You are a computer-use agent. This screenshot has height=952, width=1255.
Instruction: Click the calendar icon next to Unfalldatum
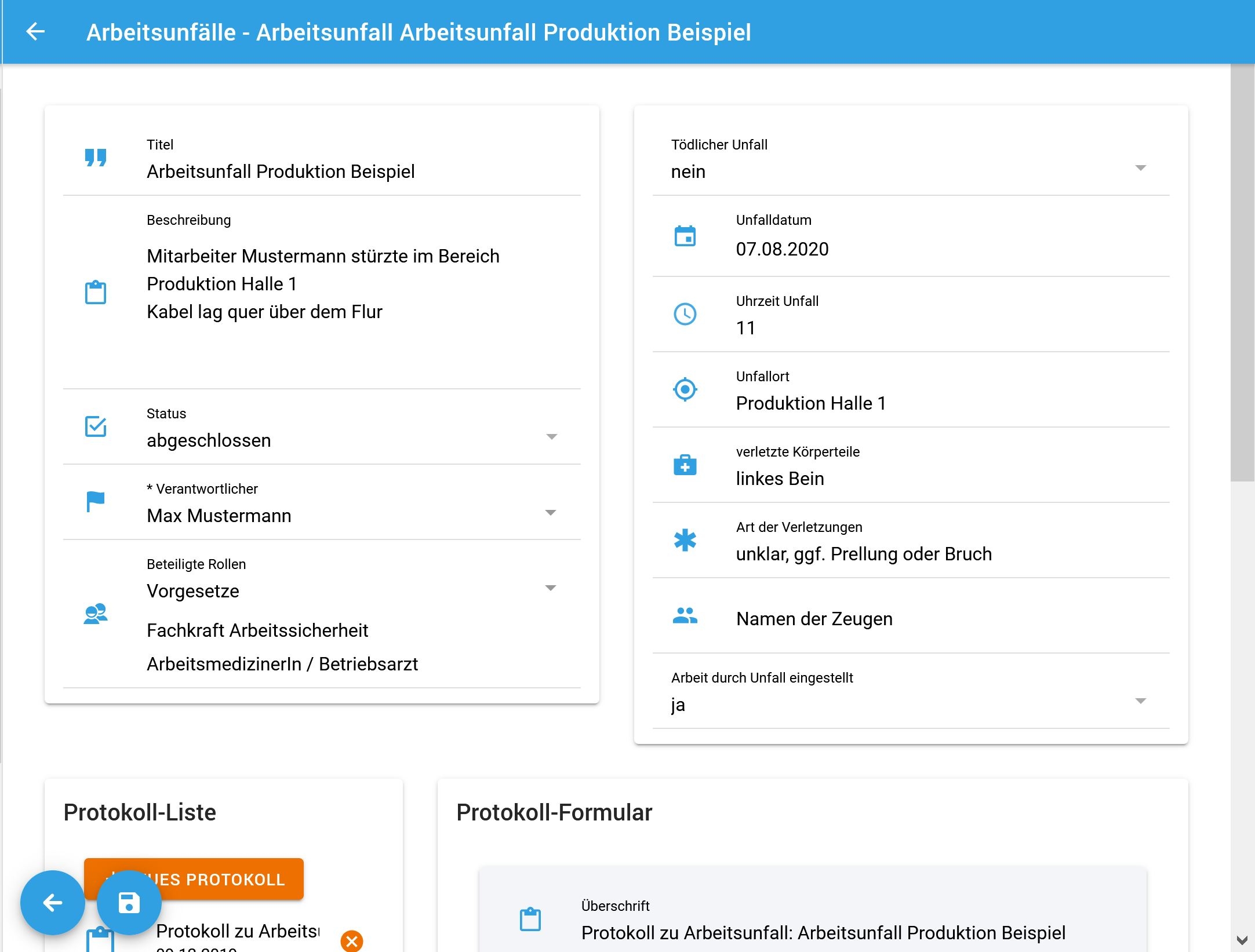pos(685,236)
